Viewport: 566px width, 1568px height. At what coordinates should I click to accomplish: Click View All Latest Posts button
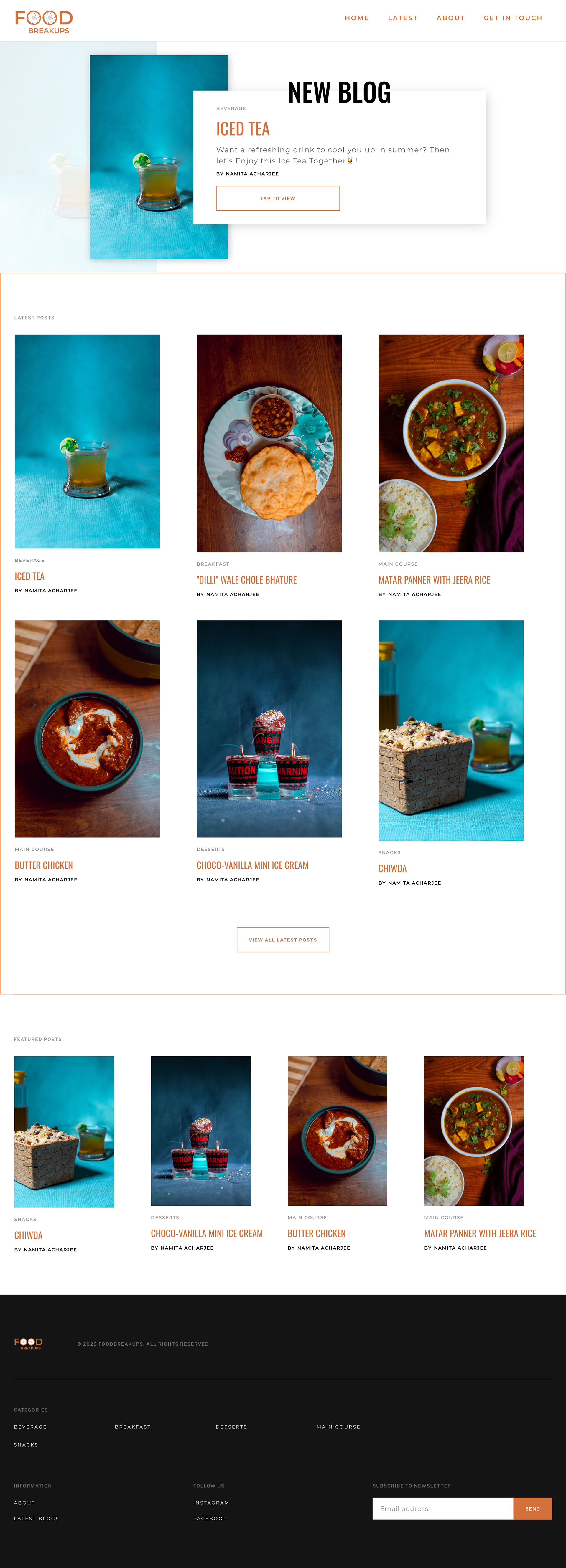point(283,939)
